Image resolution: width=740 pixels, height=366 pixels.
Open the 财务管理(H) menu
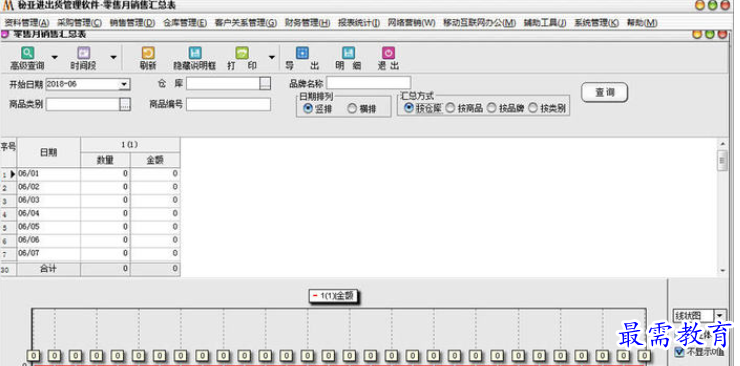(x=307, y=23)
